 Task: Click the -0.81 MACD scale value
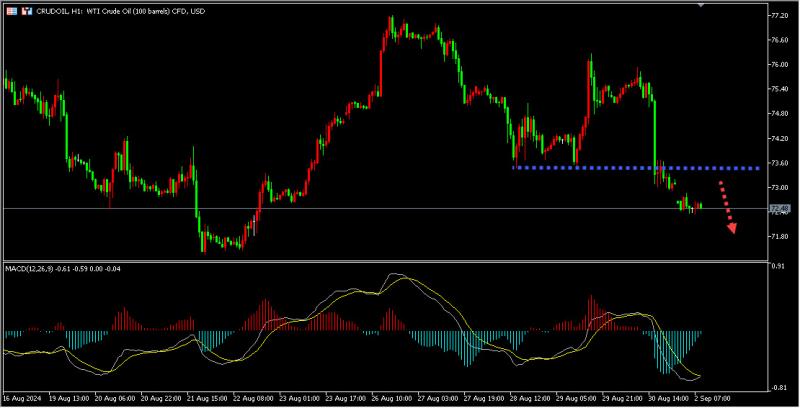(x=777, y=388)
